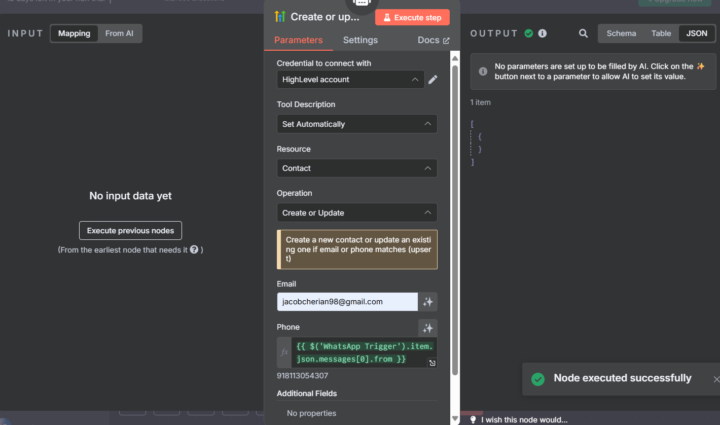Viewport: 720px width, 425px height.
Task: Click the Additional Fields label
Action: coord(307,393)
